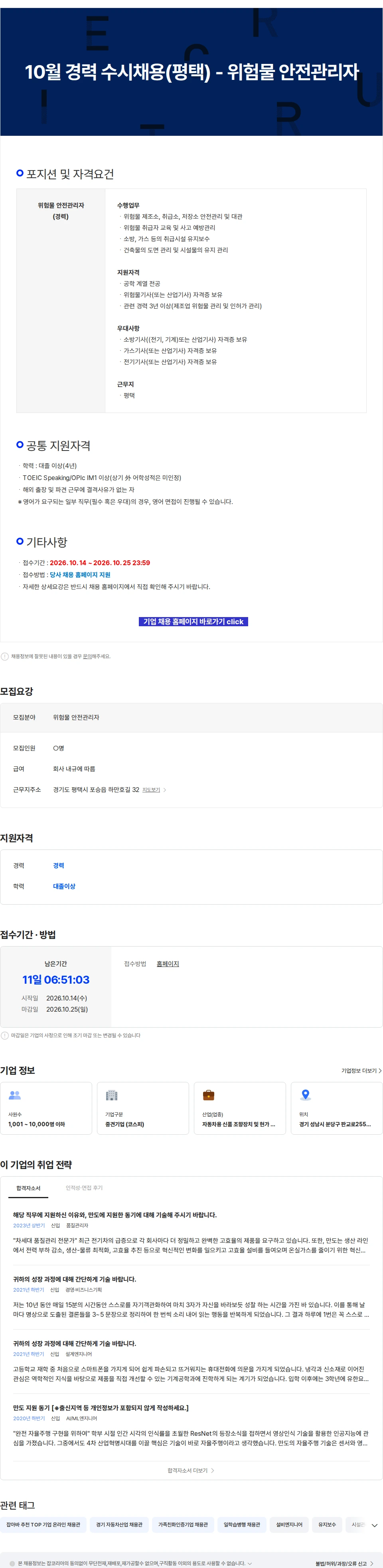Click the info icon beside 채용정보에 잘못된 내용이

point(5,656)
